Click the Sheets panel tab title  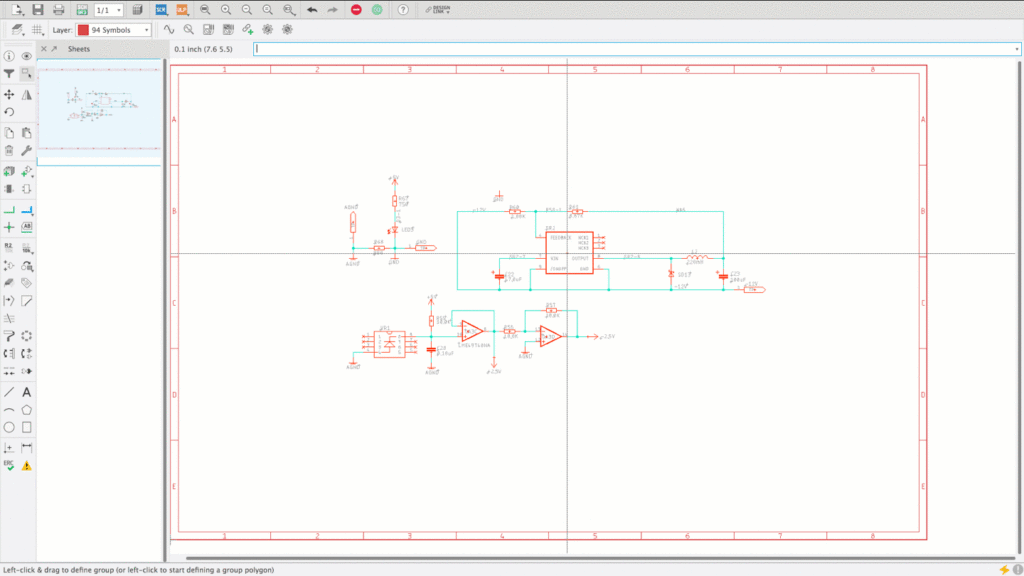79,48
